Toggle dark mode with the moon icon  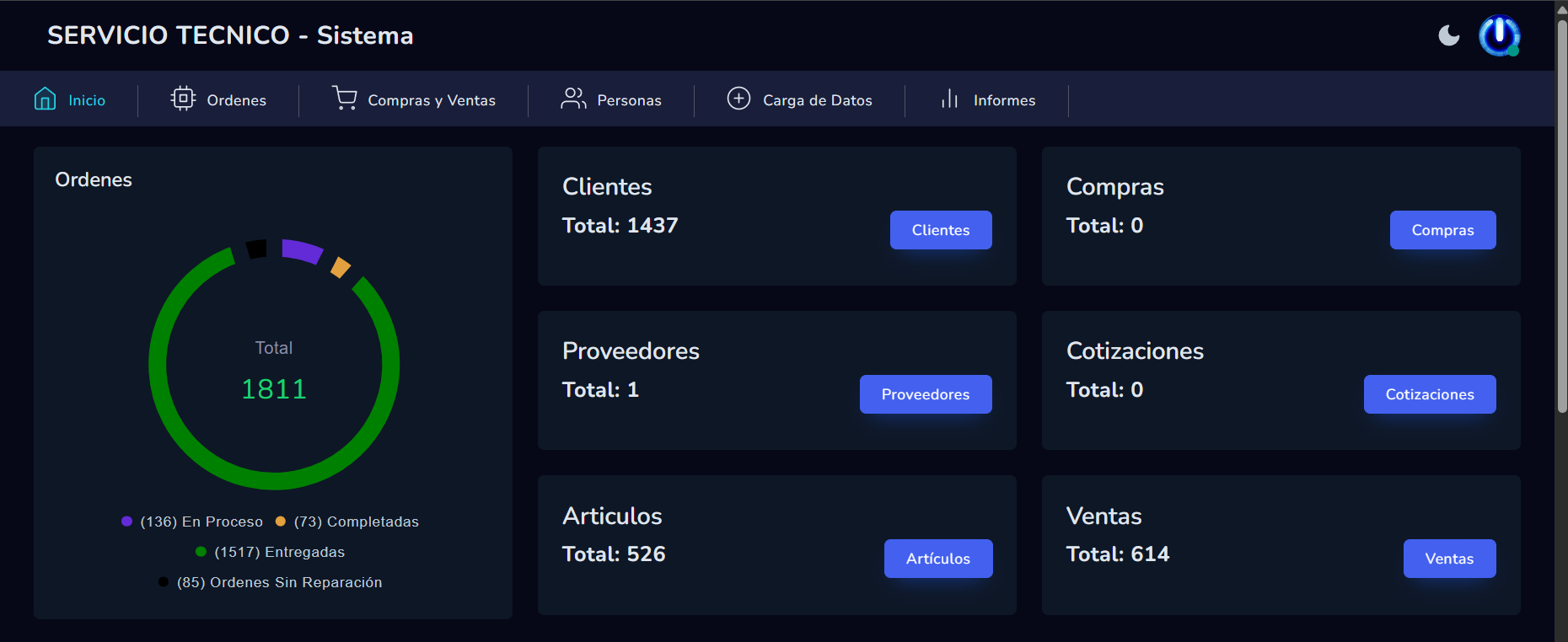click(x=1448, y=35)
